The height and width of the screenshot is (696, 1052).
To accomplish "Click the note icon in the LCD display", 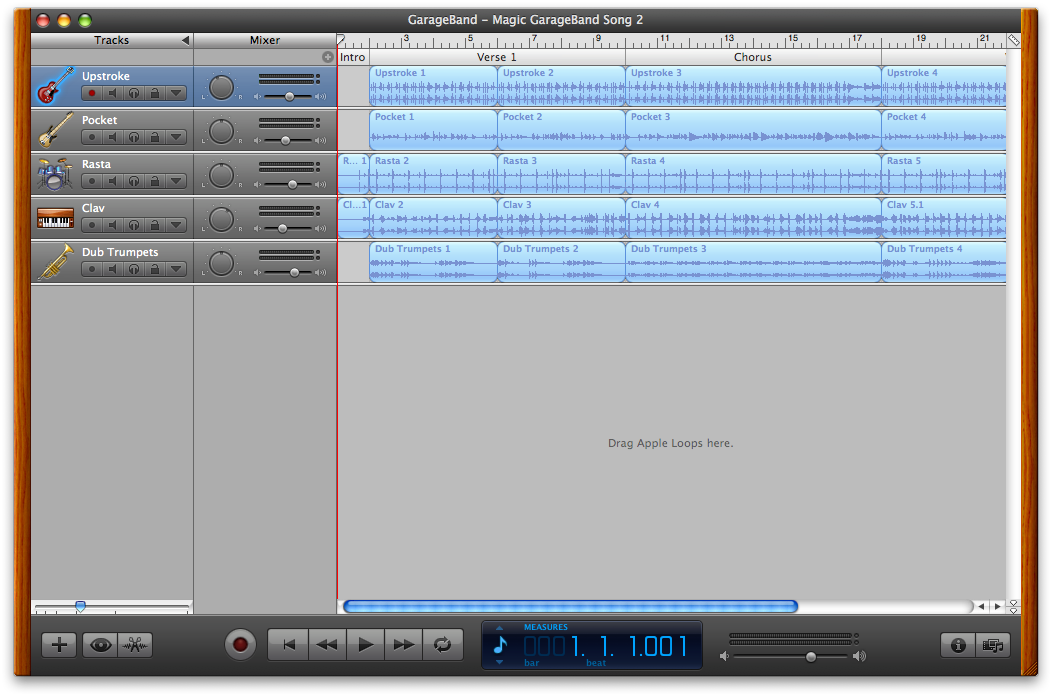I will pos(501,645).
